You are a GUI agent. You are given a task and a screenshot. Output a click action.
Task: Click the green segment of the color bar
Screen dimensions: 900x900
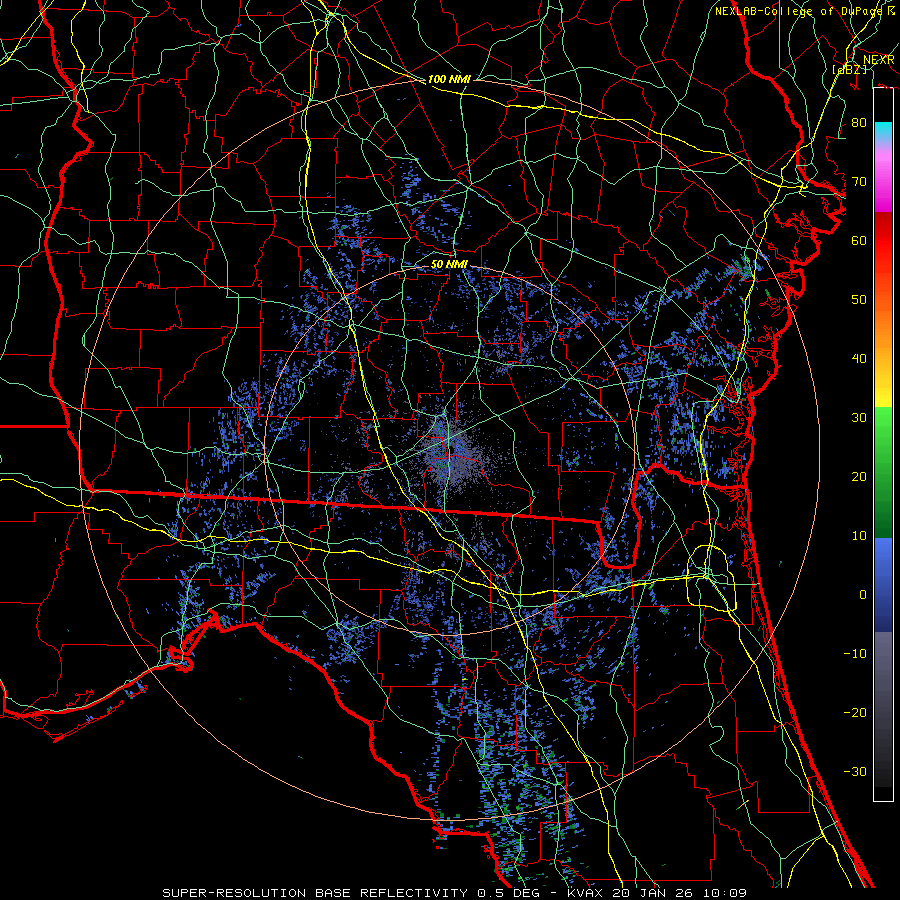click(883, 472)
